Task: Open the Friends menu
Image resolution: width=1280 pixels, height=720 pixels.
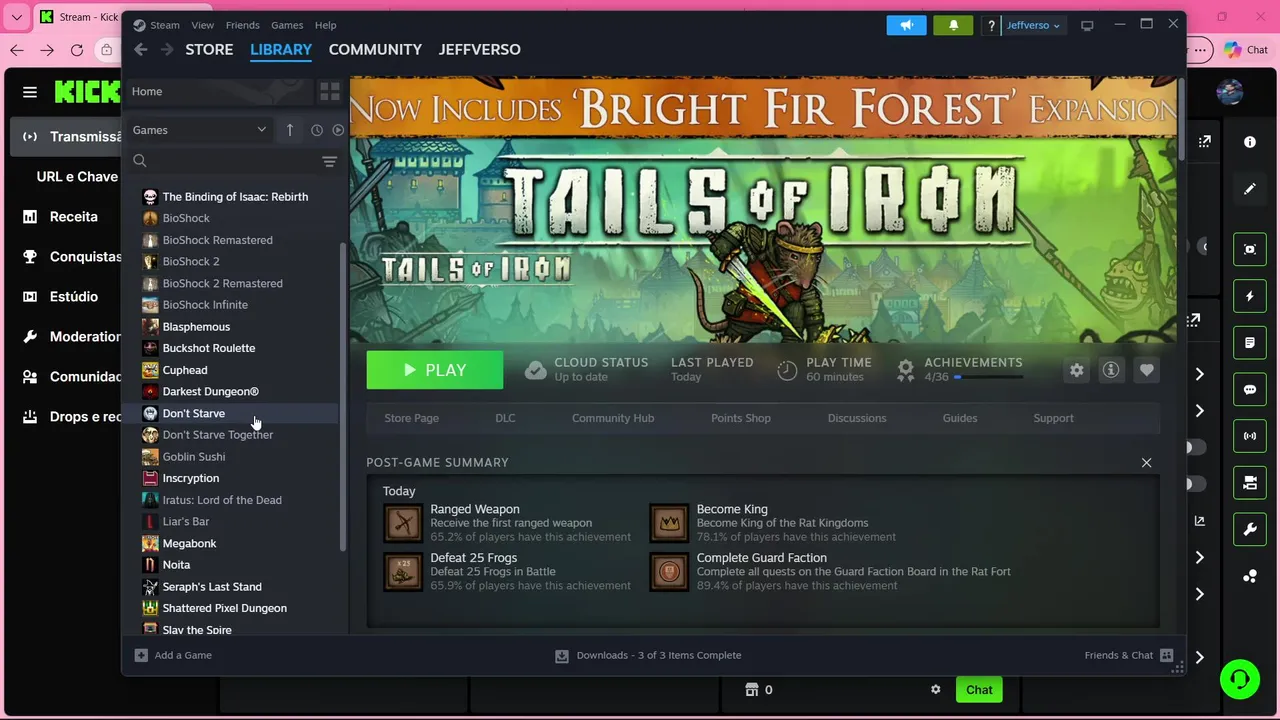Action: tap(242, 25)
